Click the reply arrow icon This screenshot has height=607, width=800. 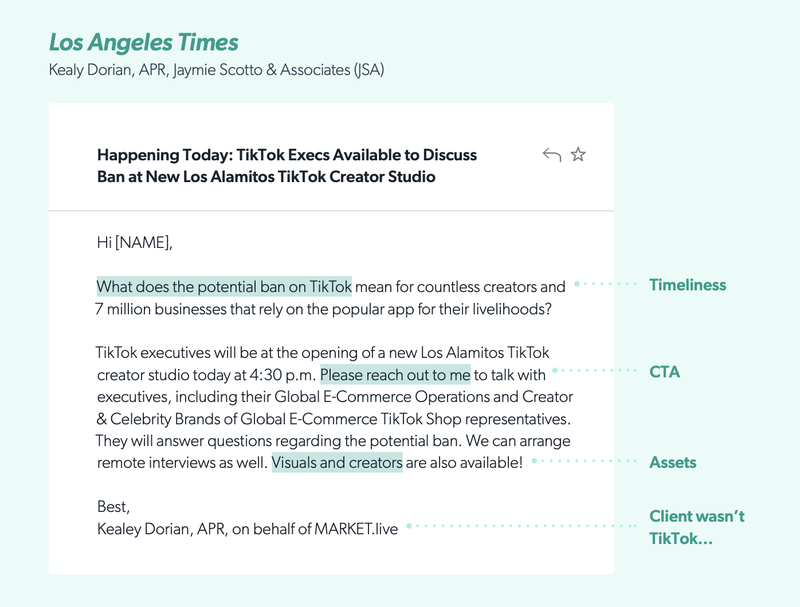coord(551,155)
